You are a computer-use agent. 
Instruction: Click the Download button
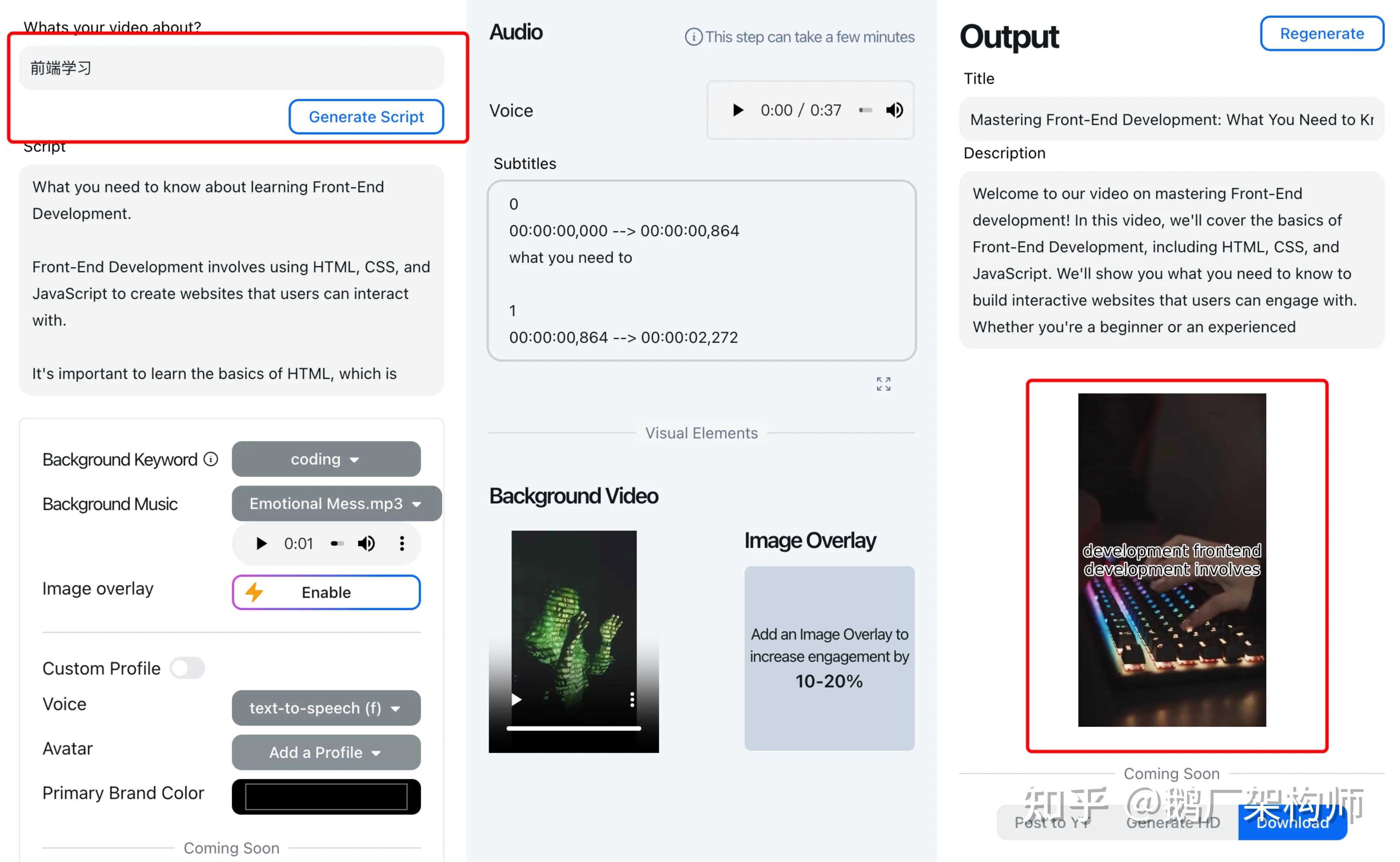click(1292, 822)
